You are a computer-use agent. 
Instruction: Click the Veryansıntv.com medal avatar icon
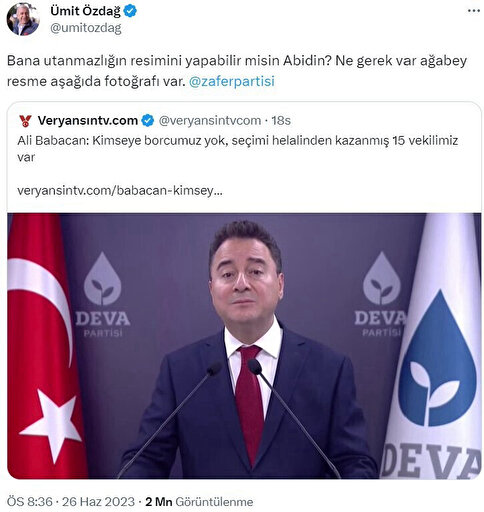(x=26, y=121)
